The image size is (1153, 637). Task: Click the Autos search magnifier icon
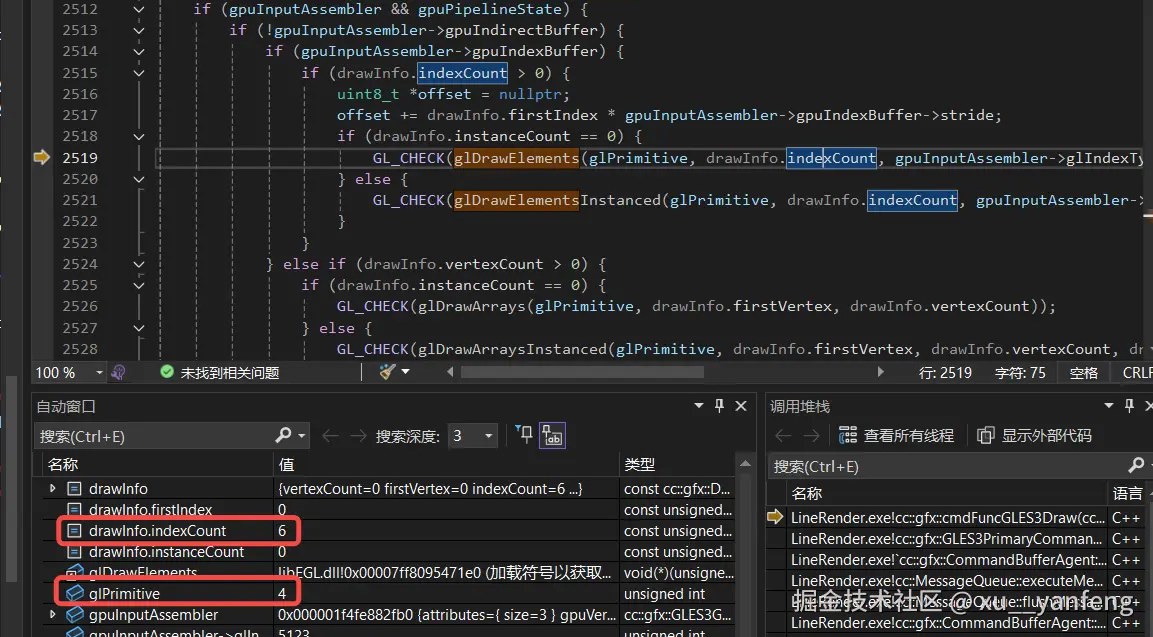tap(283, 435)
